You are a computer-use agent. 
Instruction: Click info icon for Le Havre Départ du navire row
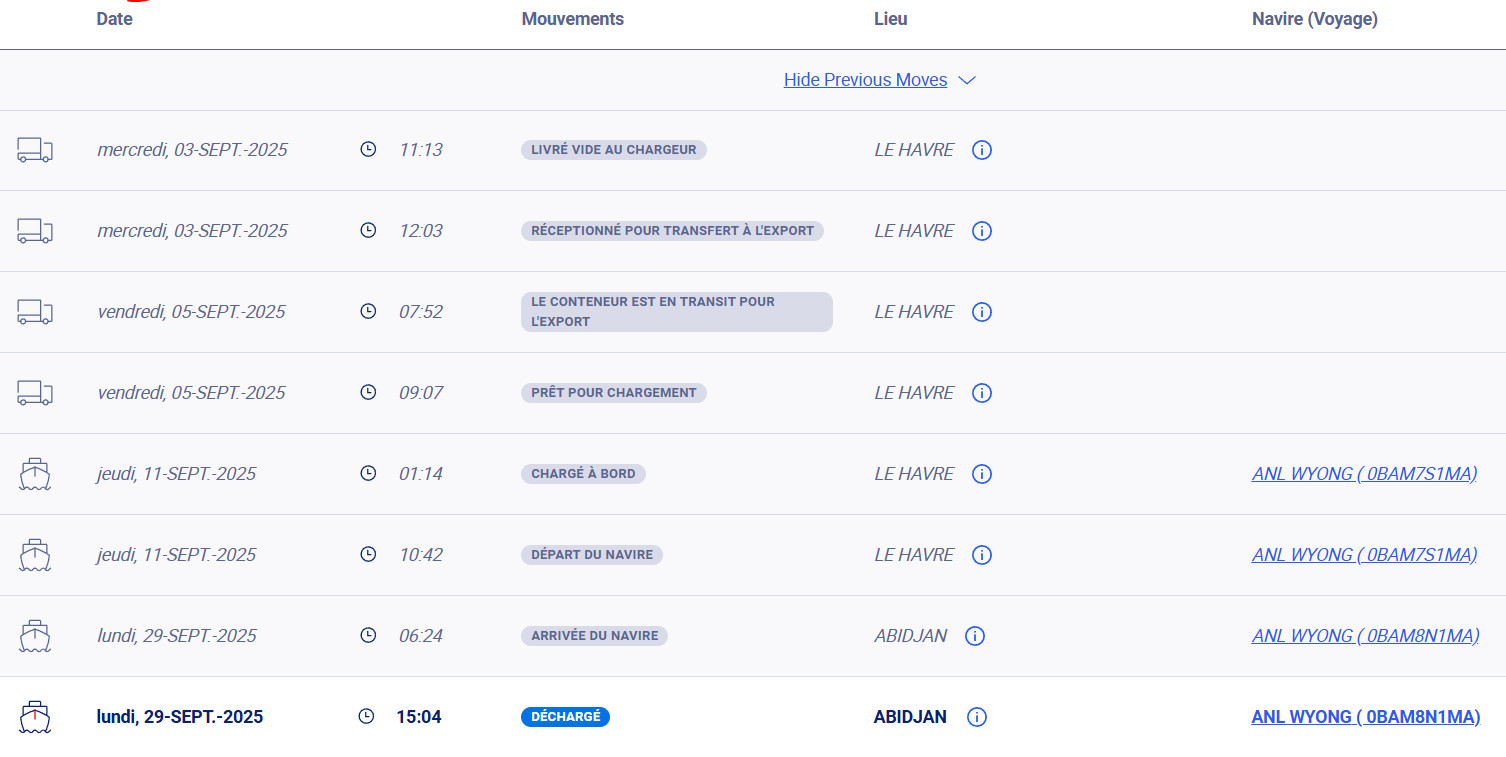(982, 555)
